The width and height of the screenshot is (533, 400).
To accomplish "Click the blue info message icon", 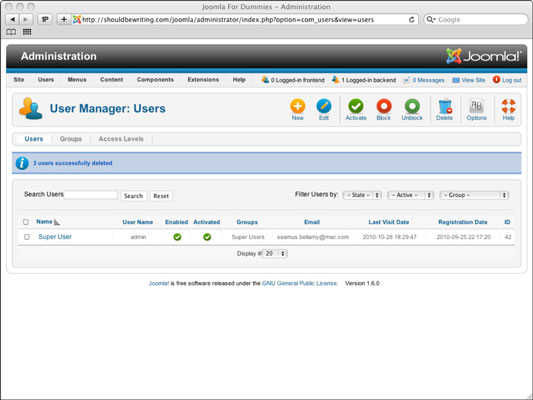I will (22, 163).
